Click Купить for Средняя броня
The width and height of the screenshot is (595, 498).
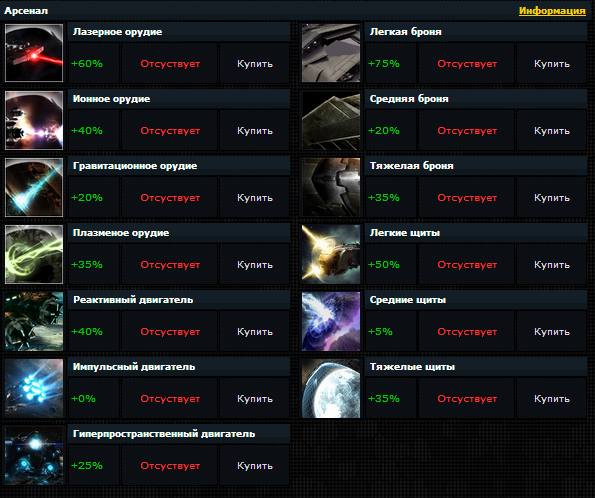(x=552, y=131)
